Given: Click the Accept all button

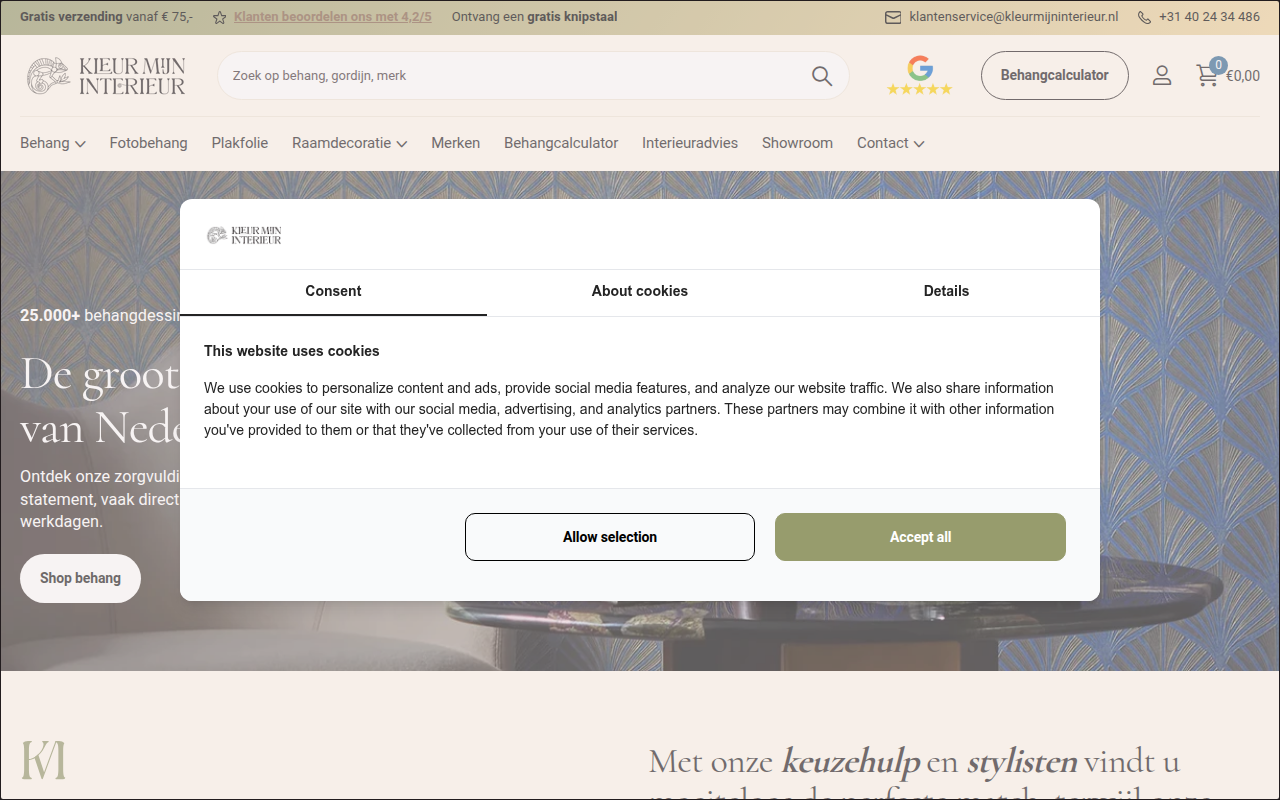Looking at the screenshot, I should point(920,537).
